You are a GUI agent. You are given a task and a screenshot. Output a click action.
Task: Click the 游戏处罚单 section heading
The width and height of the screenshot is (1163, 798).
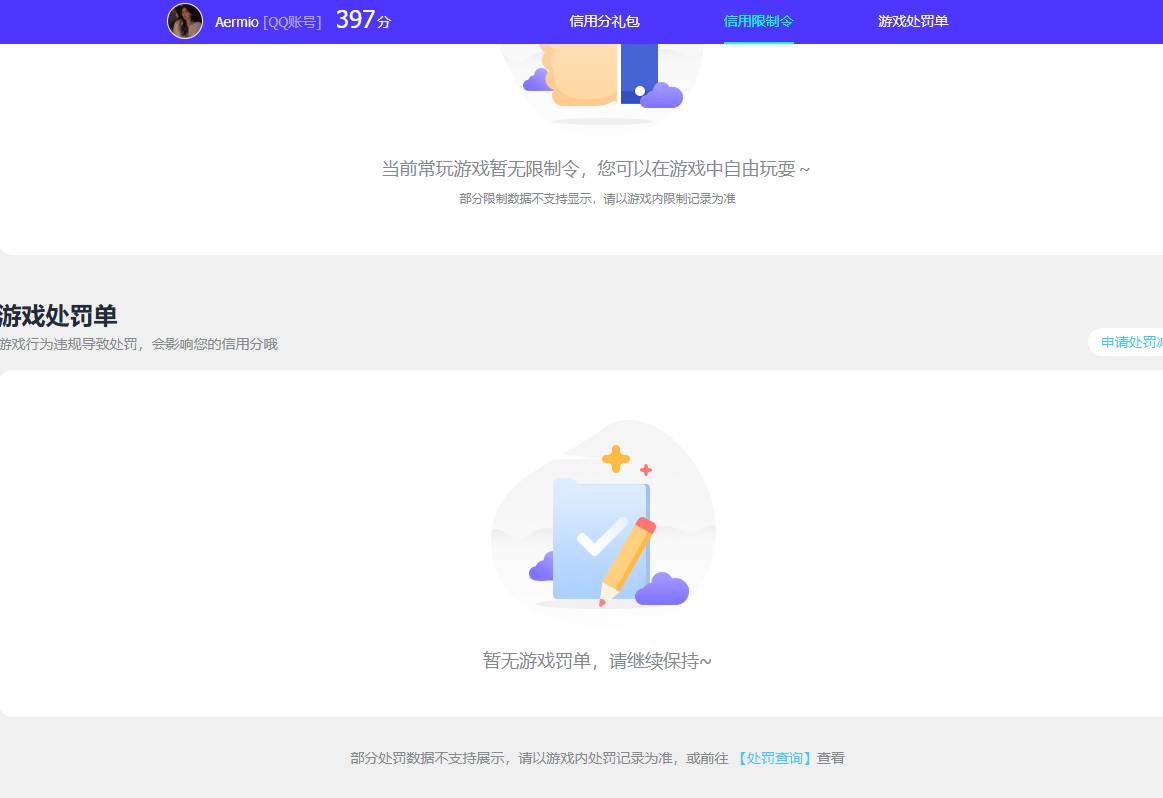pyautogui.click(x=58, y=315)
